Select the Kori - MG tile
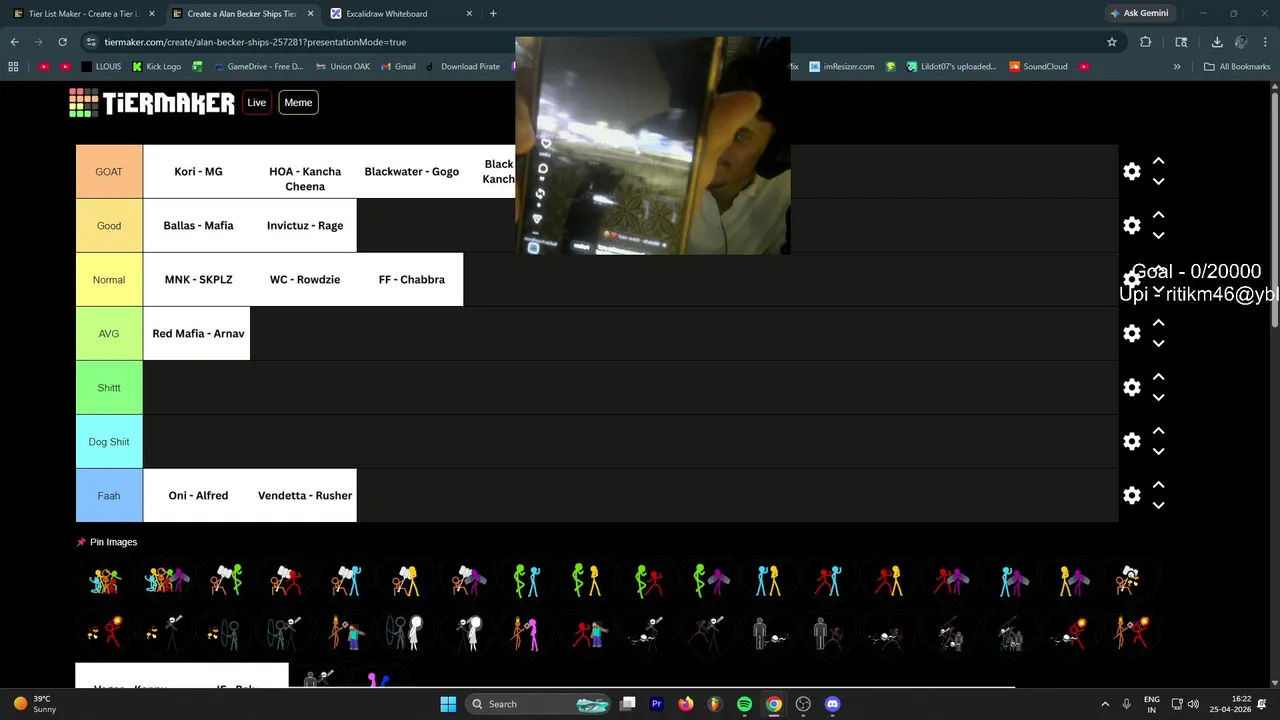1280x720 pixels. pos(198,172)
